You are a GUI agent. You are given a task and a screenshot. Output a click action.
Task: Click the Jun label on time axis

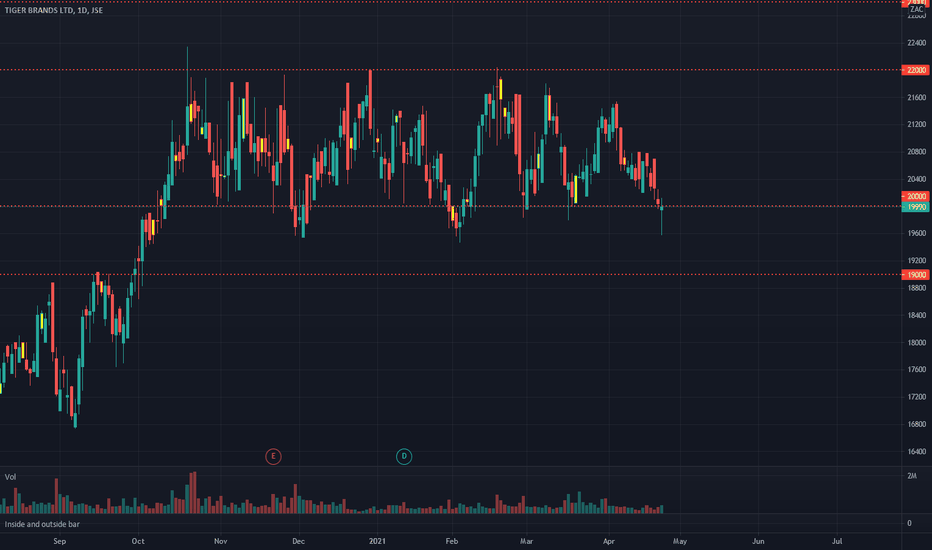[x=758, y=541]
